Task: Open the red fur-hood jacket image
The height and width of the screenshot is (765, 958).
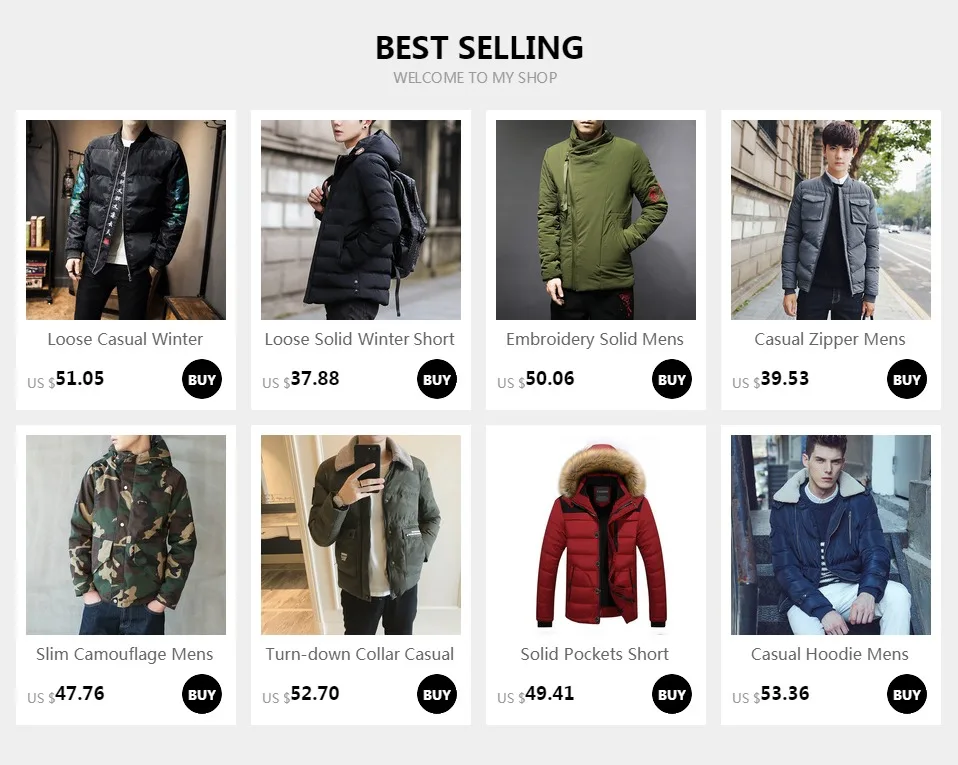Action: (x=596, y=535)
